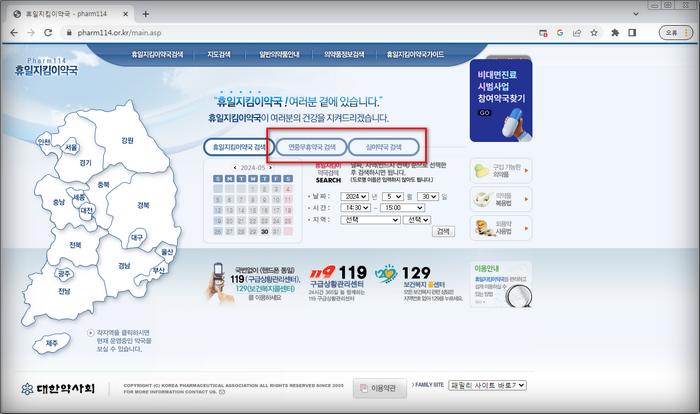
Task: Switch to the 심야약국 검색 tab
Action: pyautogui.click(x=383, y=147)
